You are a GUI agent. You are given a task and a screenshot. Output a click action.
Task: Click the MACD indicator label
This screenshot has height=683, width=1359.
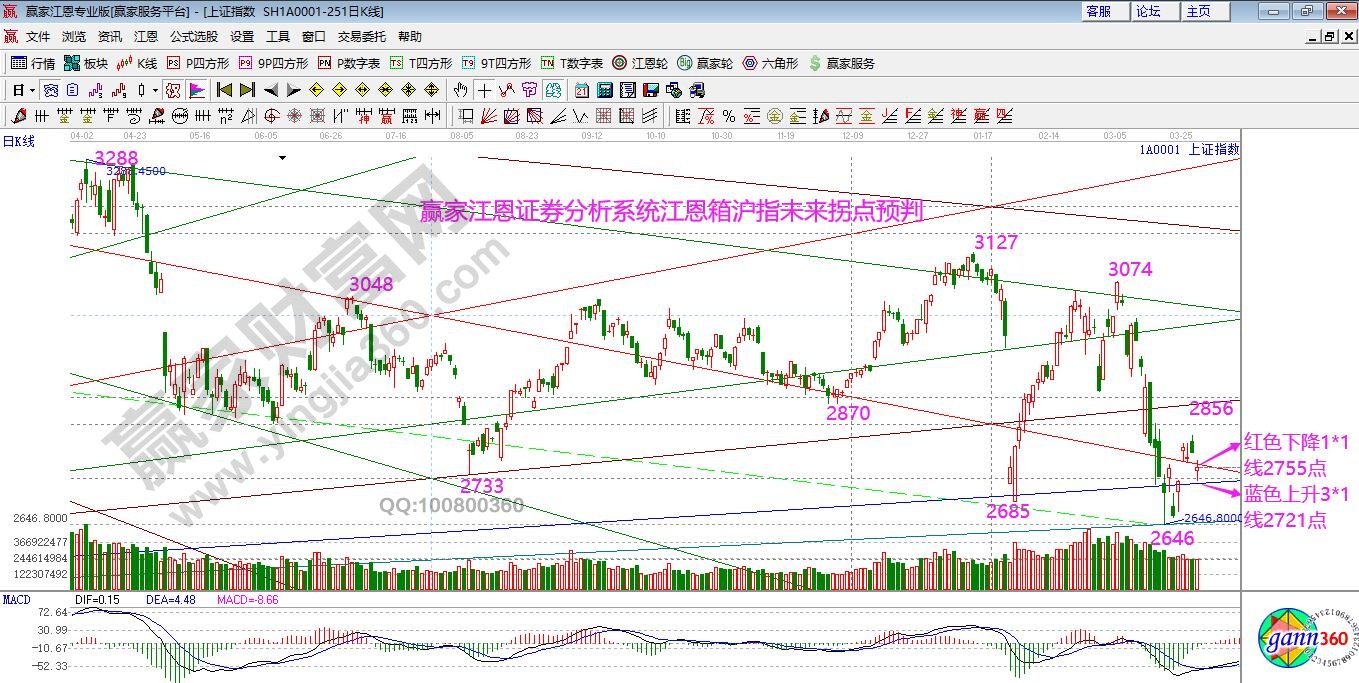coord(16,599)
